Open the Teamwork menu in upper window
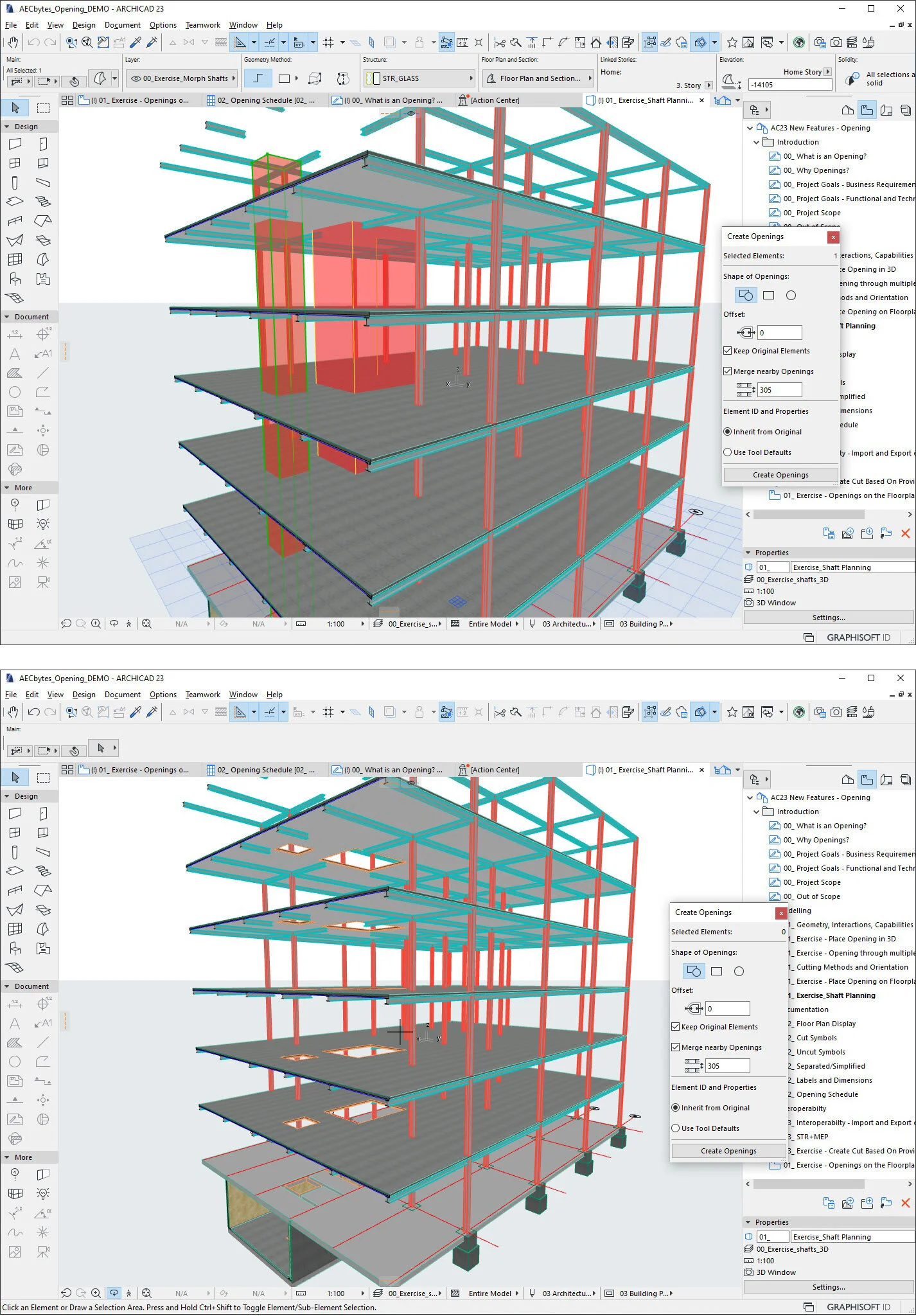The width and height of the screenshot is (916, 1316). click(202, 25)
